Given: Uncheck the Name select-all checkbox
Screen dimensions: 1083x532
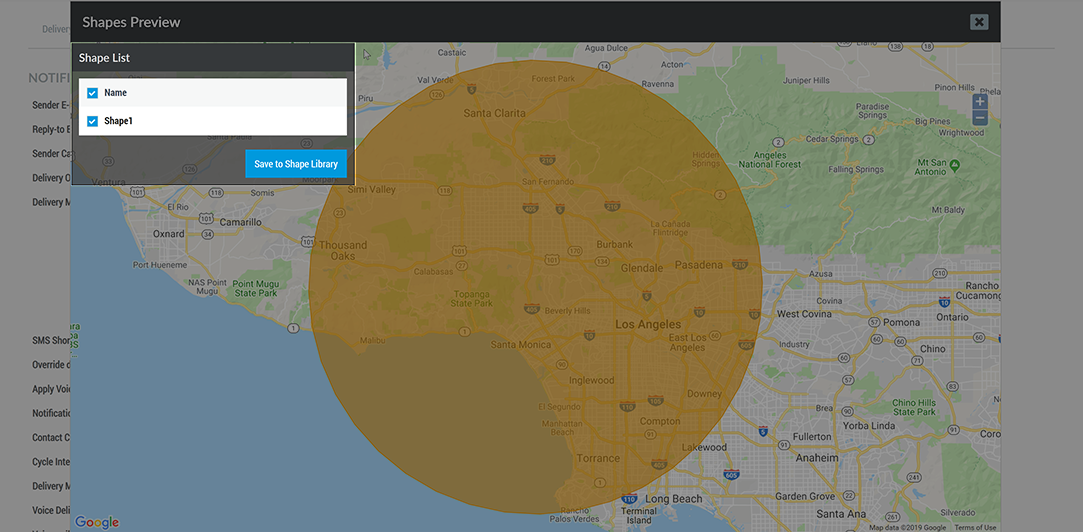Looking at the screenshot, I should 93,93.
